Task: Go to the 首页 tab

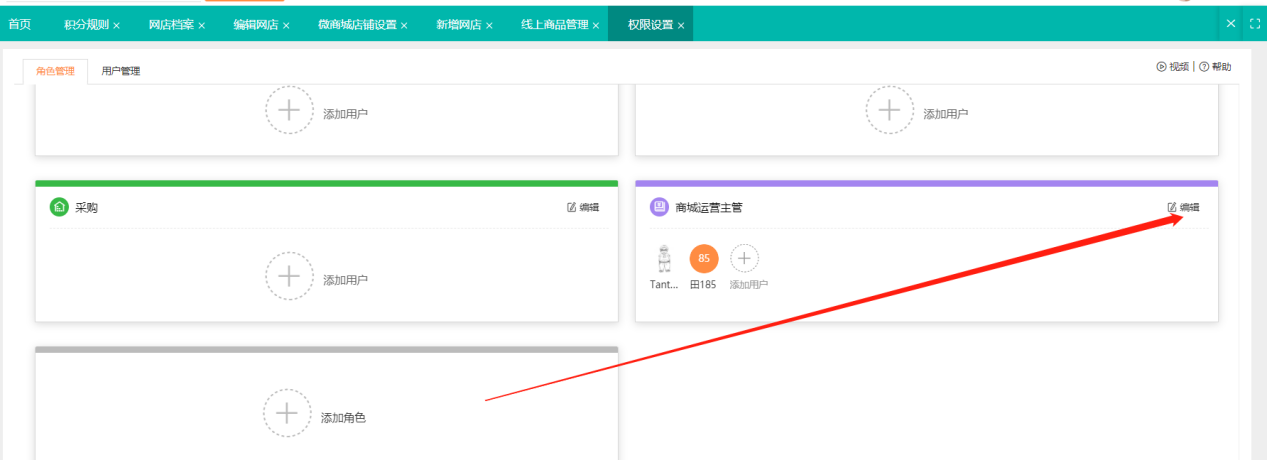Action: pyautogui.click(x=20, y=24)
